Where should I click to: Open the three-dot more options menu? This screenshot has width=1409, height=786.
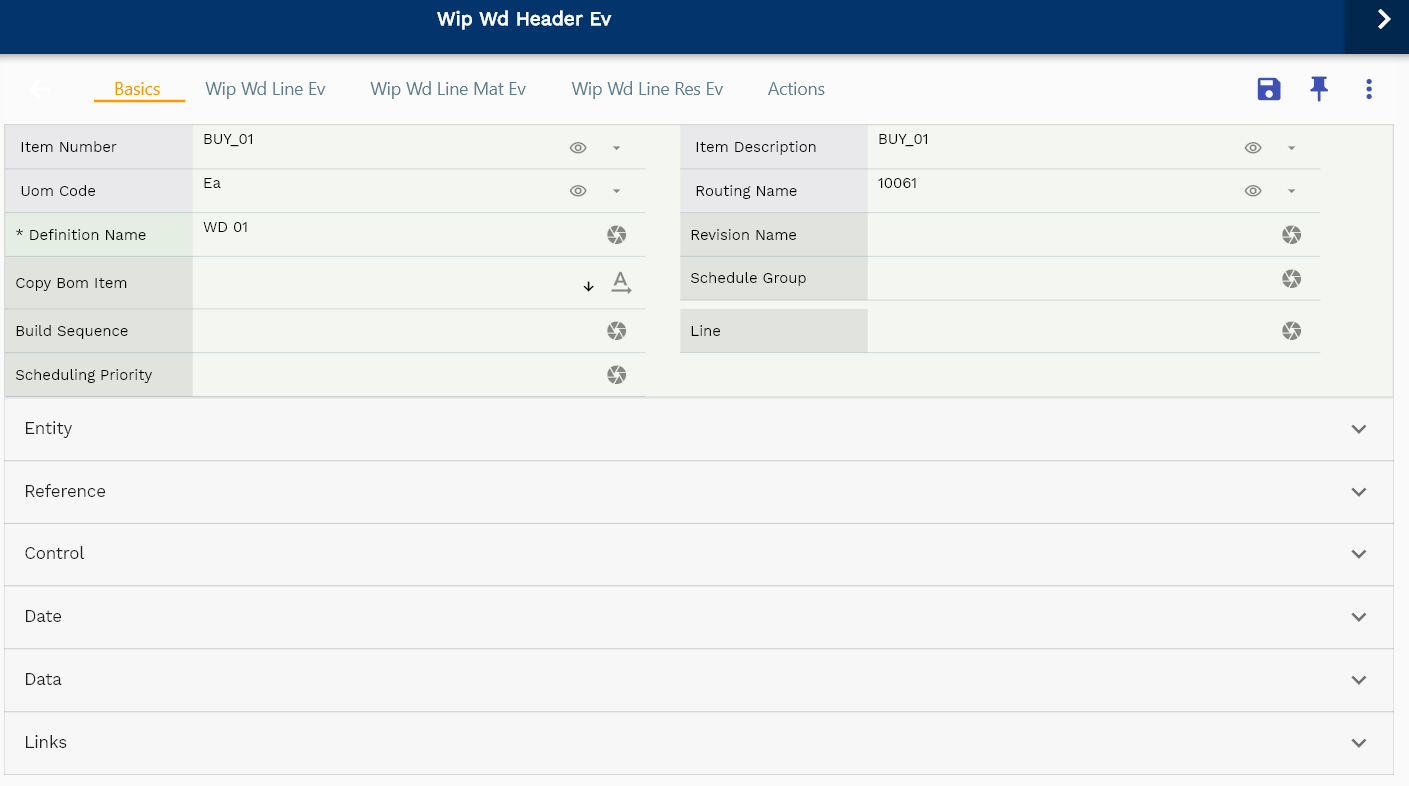tap(1369, 89)
